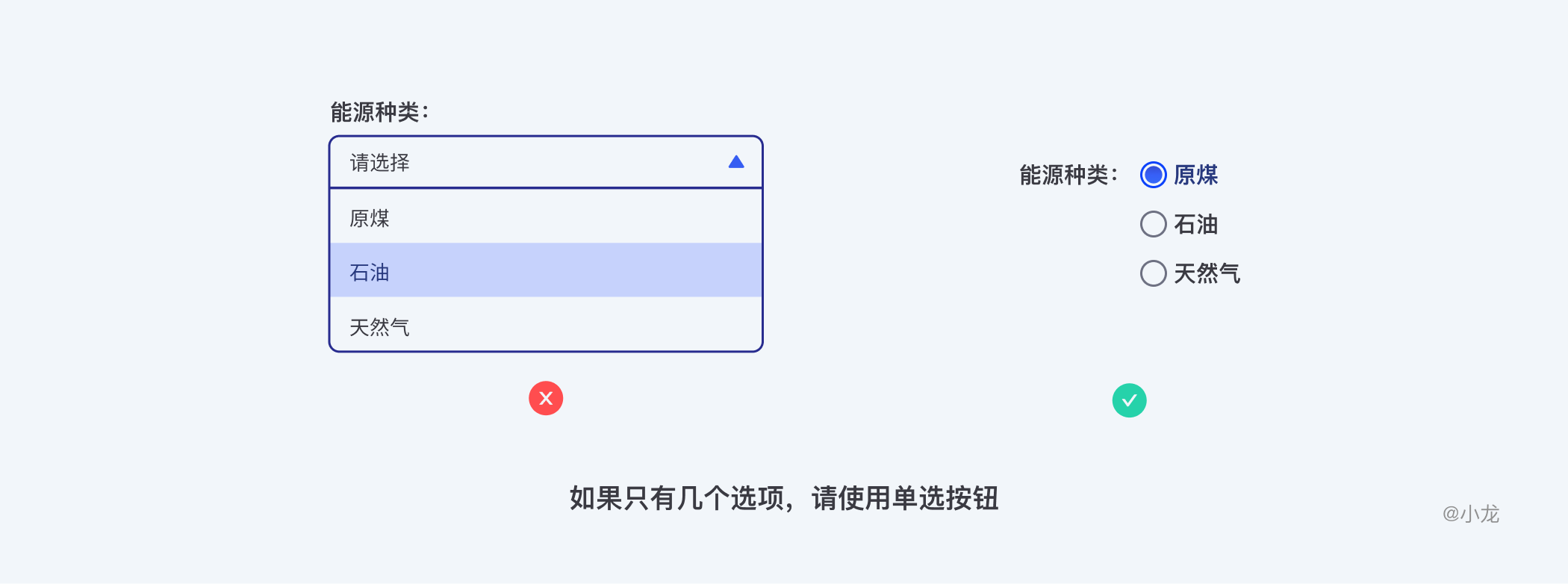Collapse dropdown using the blue triangle arrow

[736, 162]
